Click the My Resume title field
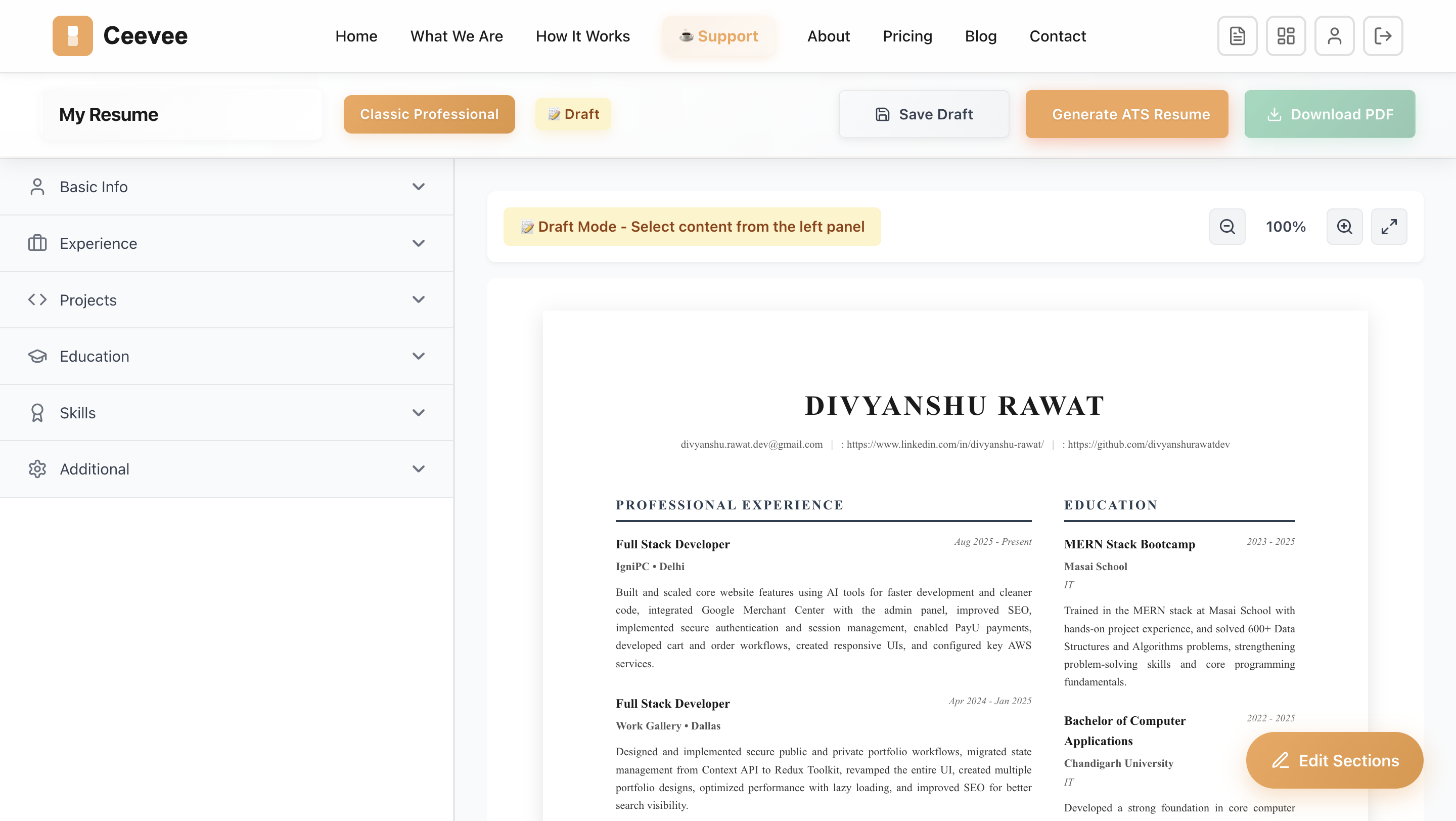Viewport: 1456px width, 821px height. tap(181, 114)
